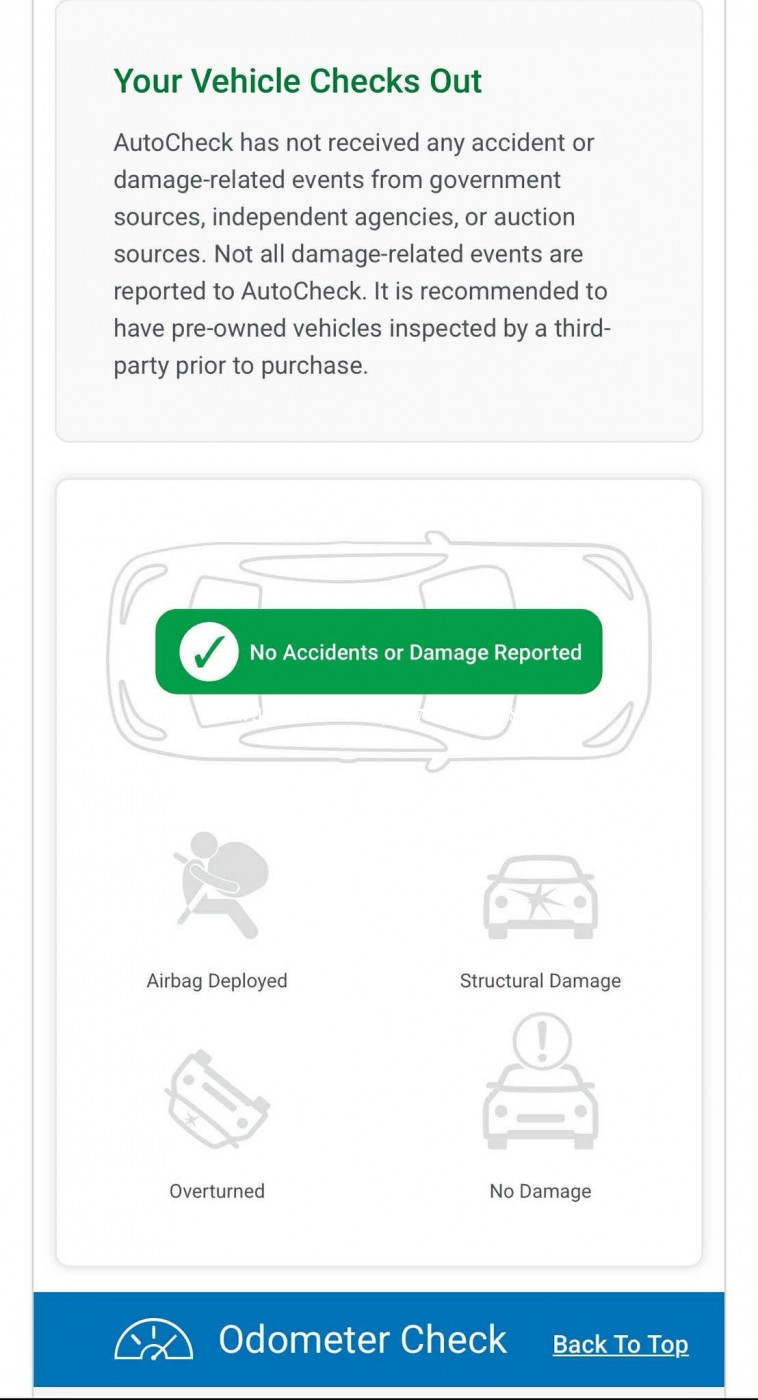Click the odometer gauge icon

pos(153,1340)
